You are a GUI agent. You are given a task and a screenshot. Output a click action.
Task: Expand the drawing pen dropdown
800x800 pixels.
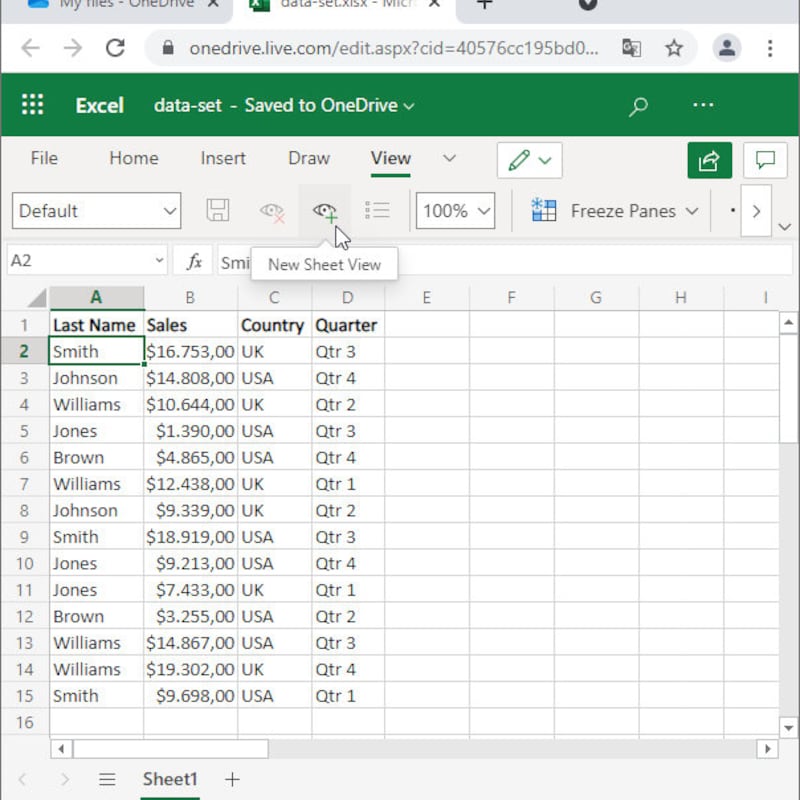pos(543,160)
